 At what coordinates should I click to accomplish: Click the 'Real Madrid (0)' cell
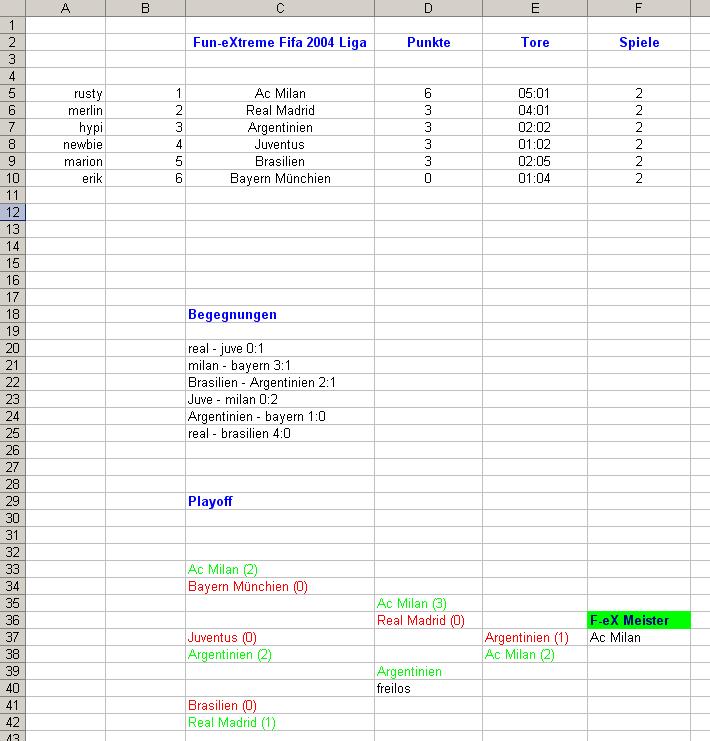point(428,620)
